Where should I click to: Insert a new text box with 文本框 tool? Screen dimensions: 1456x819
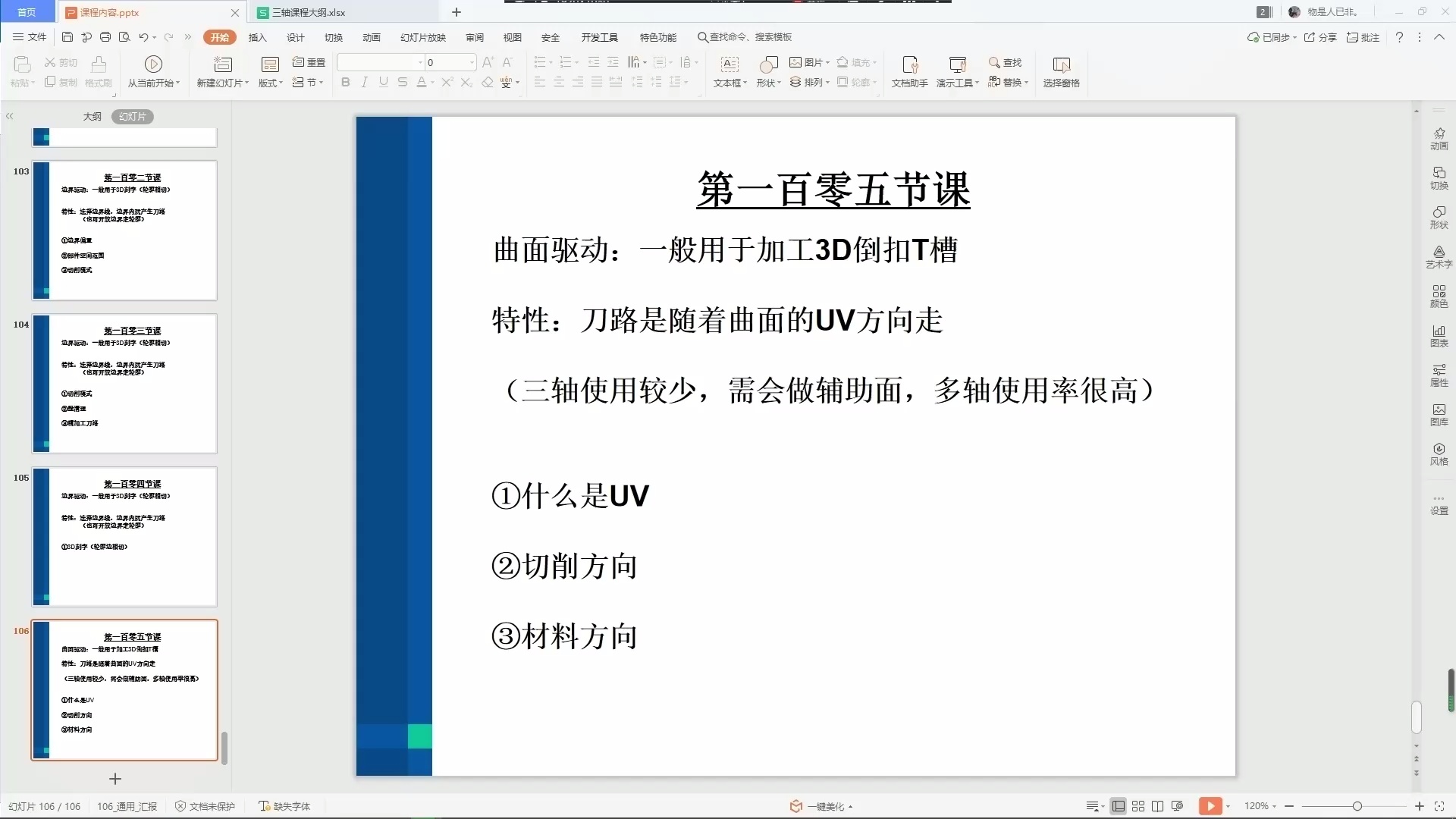(x=729, y=72)
